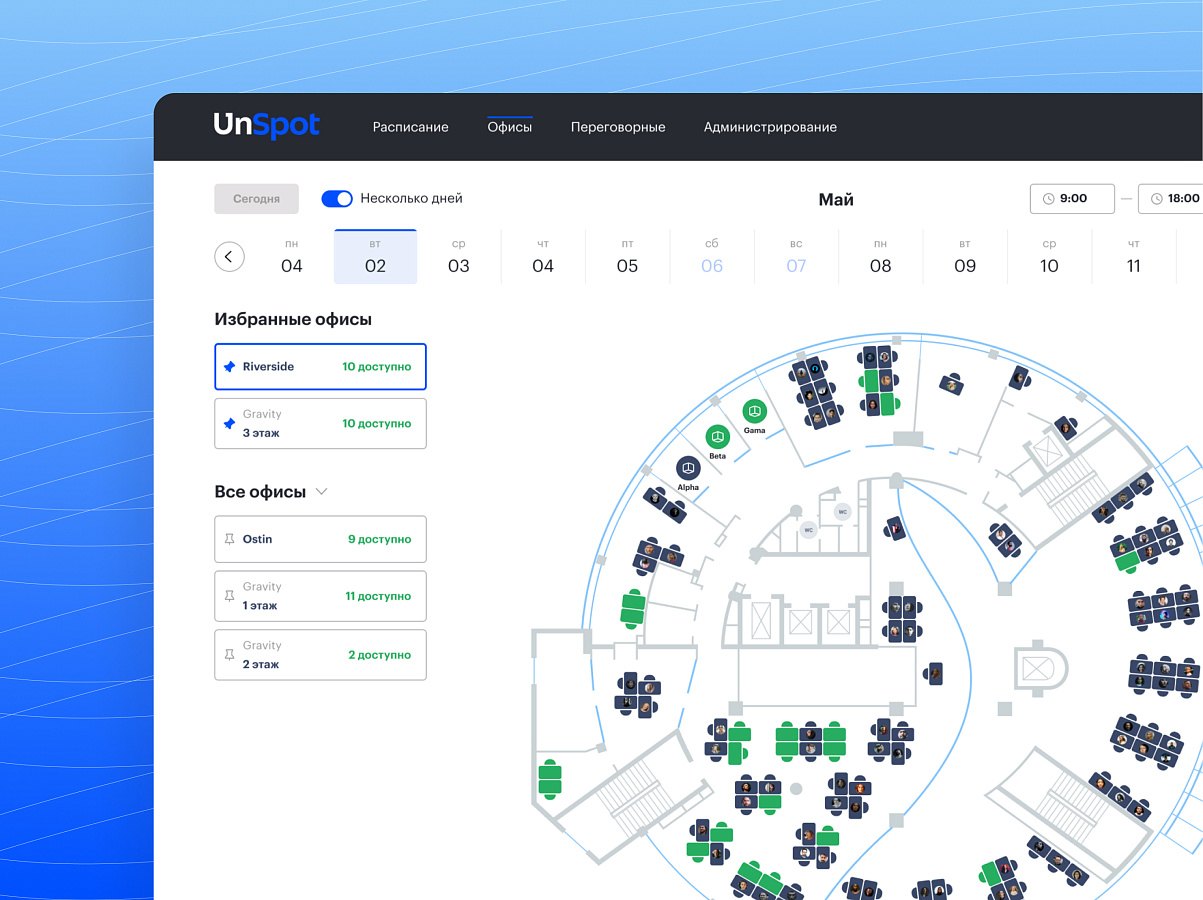The height and width of the screenshot is (900, 1203).
Task: Switch to the Офисы tab
Action: 510,127
